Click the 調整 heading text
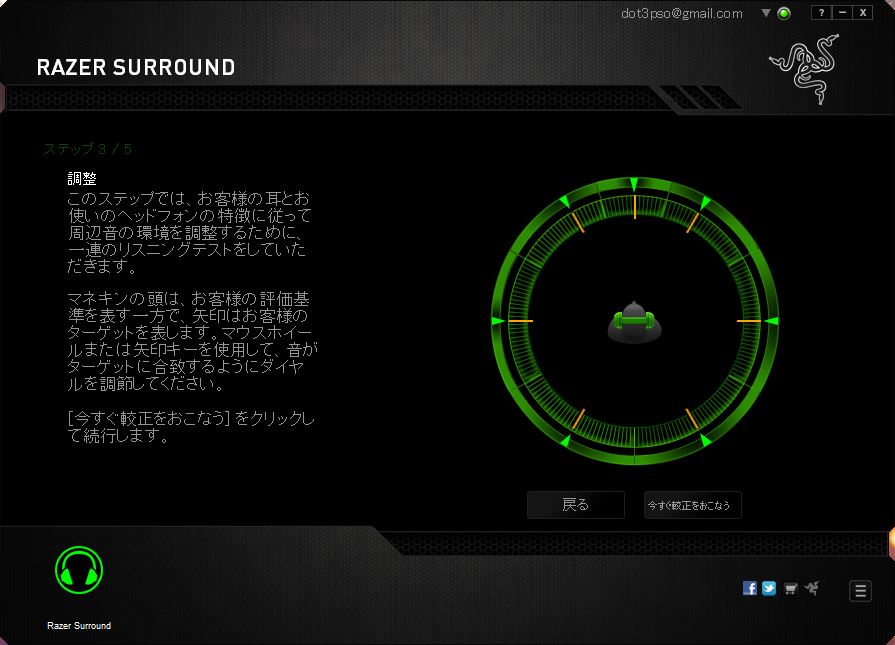The height and width of the screenshot is (645, 895). (x=82, y=179)
